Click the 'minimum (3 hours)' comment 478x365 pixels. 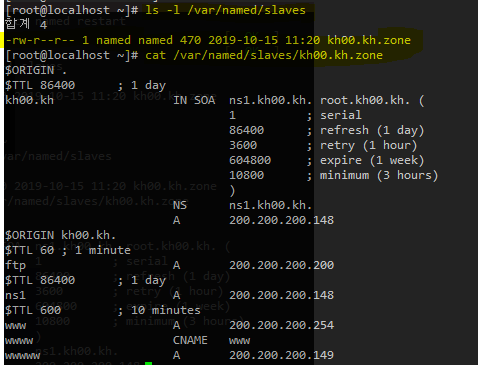[379, 175]
